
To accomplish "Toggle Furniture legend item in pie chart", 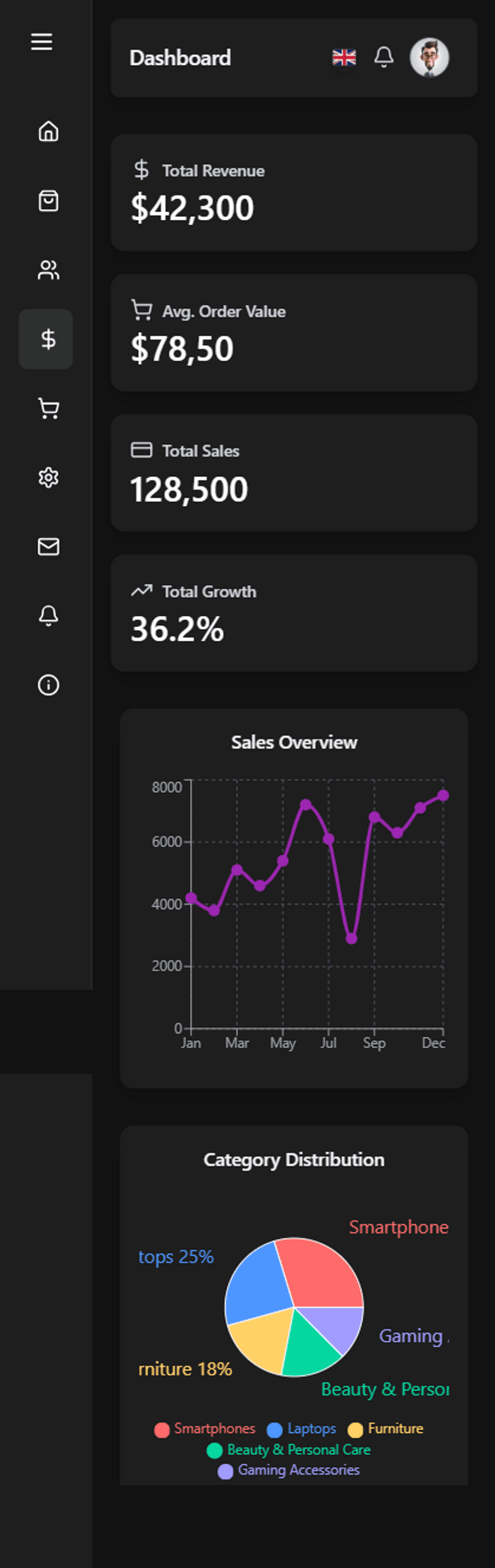I will point(386,1428).
